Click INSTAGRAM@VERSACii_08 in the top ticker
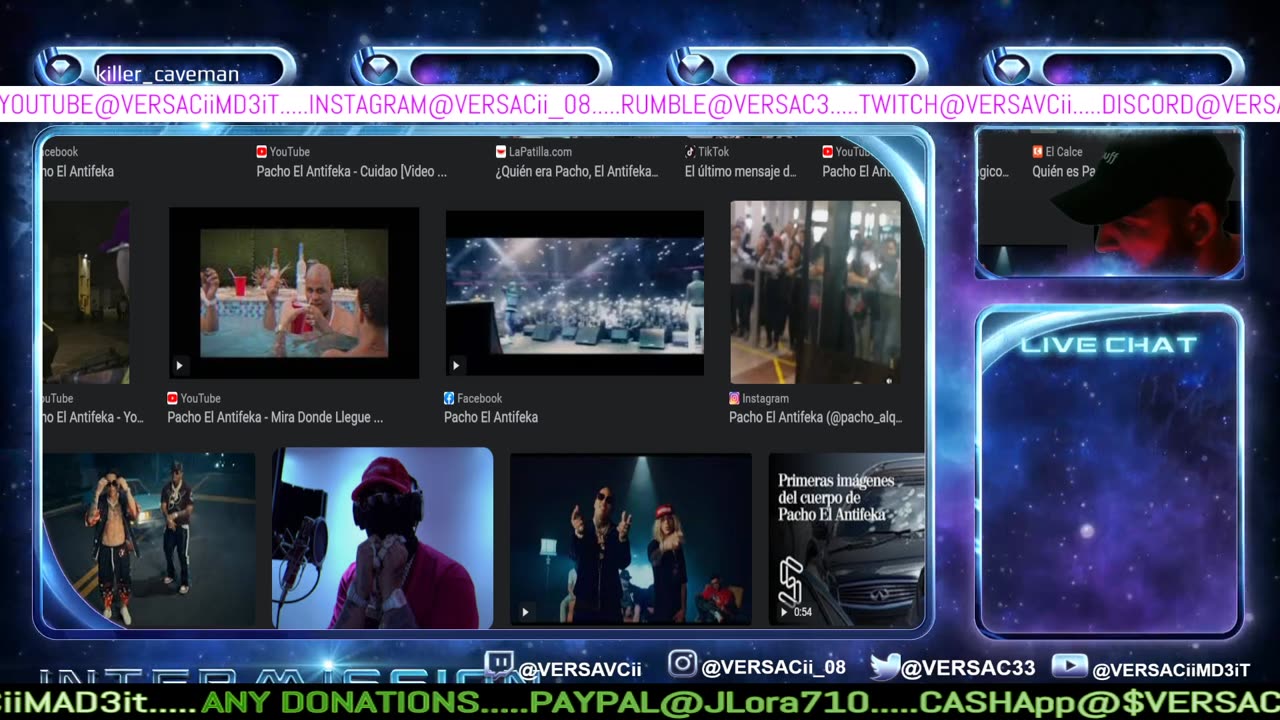The image size is (1280, 720). (x=450, y=104)
